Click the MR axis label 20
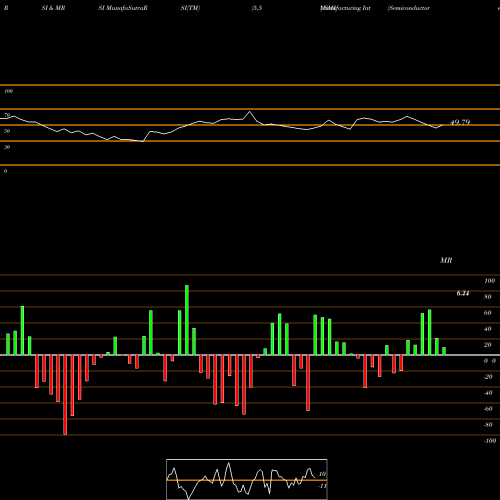 [x=488, y=345]
